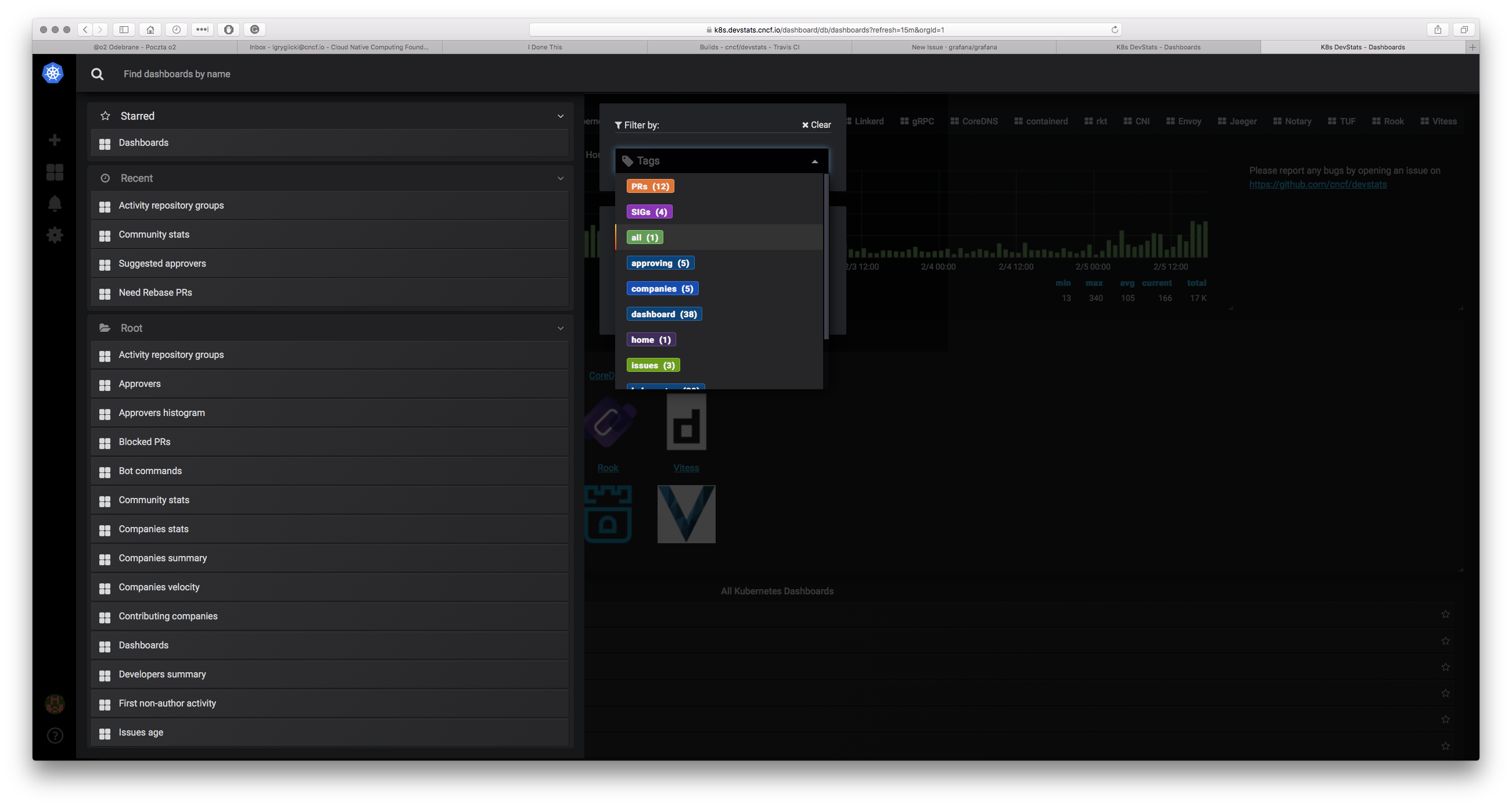Open the Dashboards panel icon in sidebar
This screenshot has width=1512, height=807.
click(54, 171)
